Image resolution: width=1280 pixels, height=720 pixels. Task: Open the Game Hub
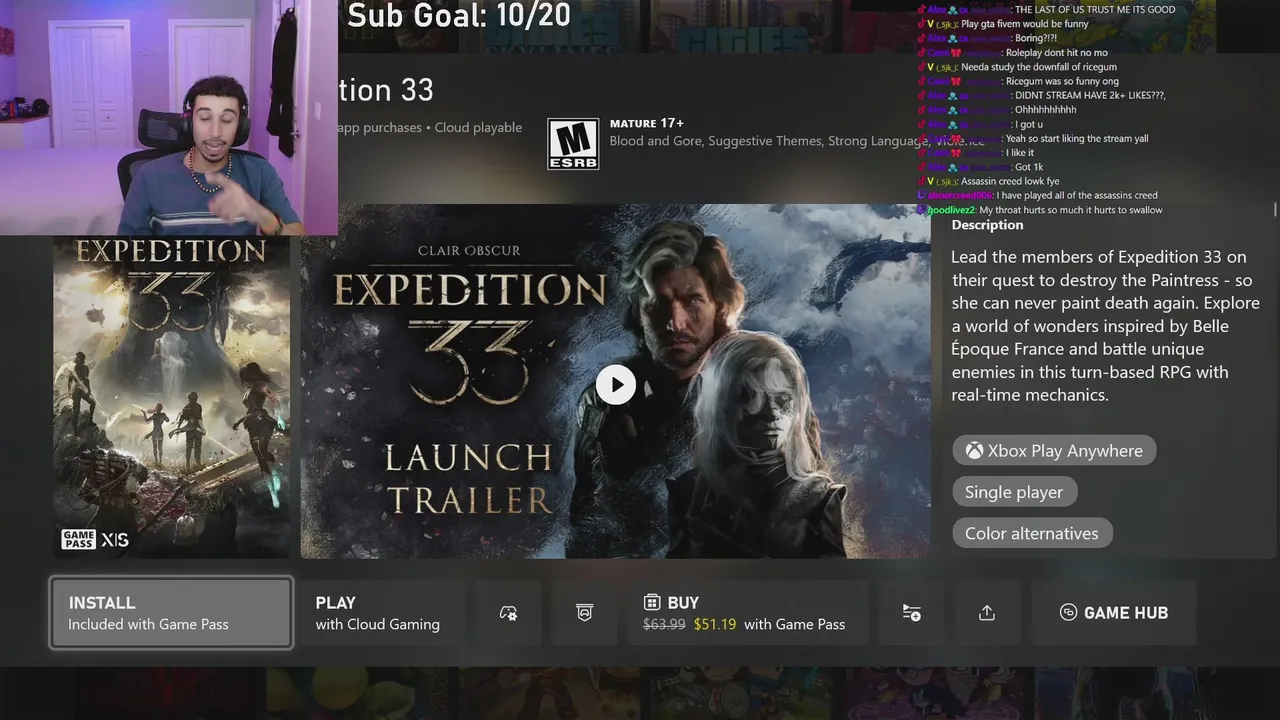1114,613
